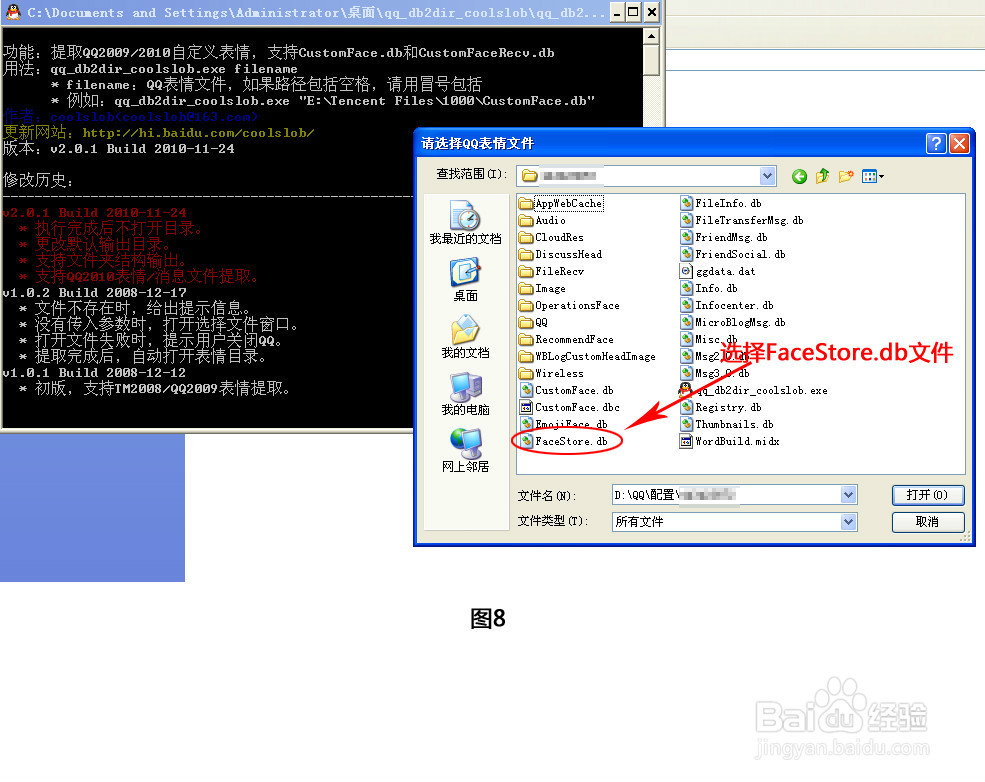Select the Info.db file
Viewport: 985px width, 782px height.
click(709, 288)
